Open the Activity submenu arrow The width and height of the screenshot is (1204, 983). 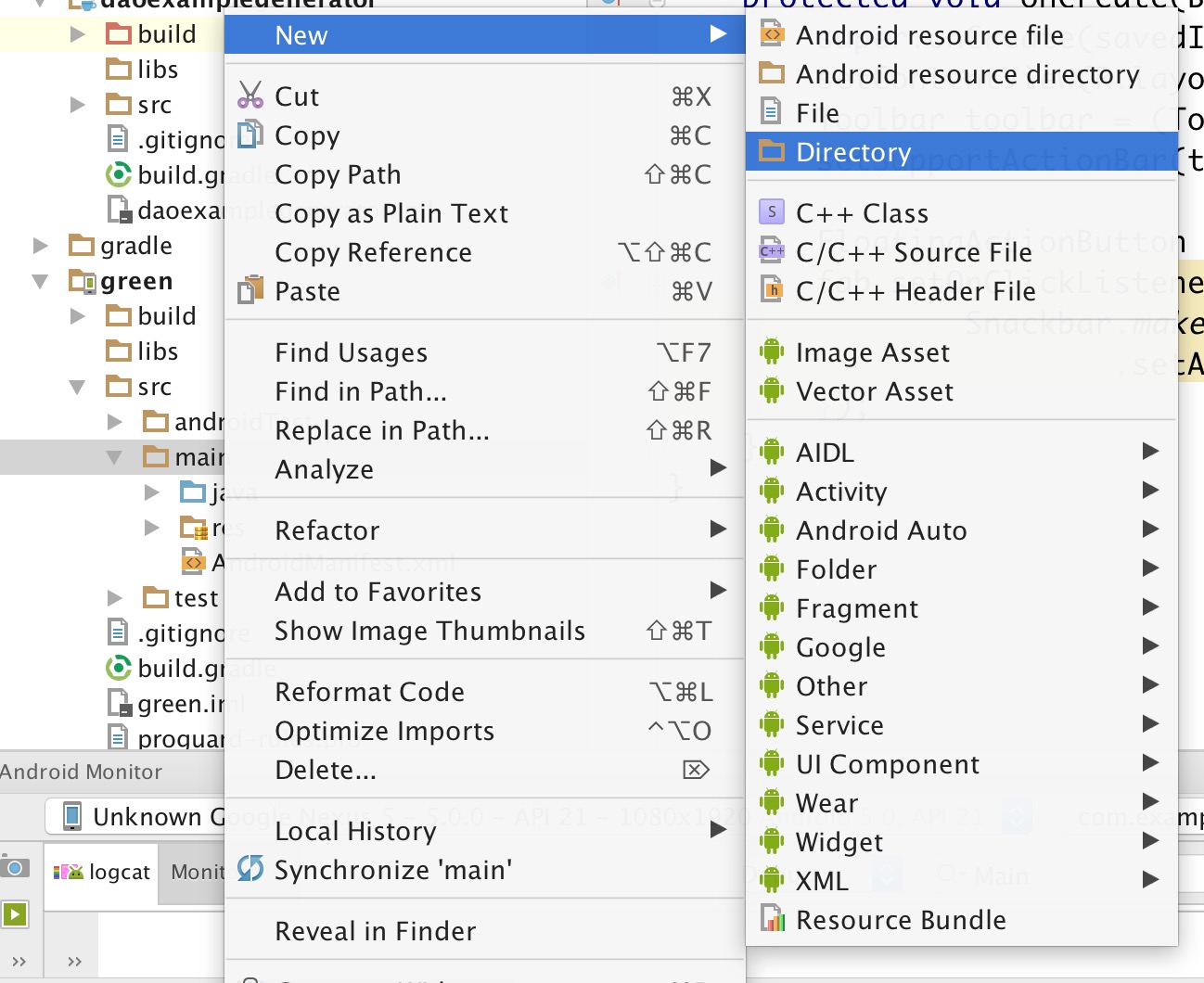1150,491
